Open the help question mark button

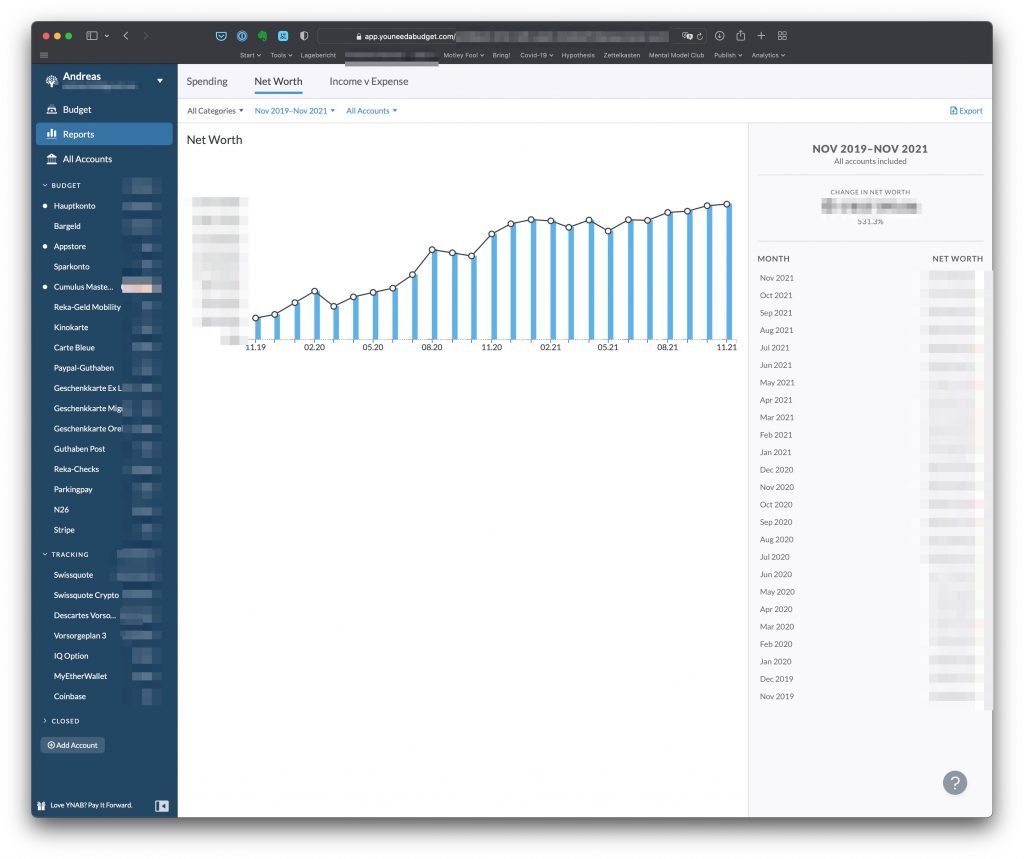(955, 783)
